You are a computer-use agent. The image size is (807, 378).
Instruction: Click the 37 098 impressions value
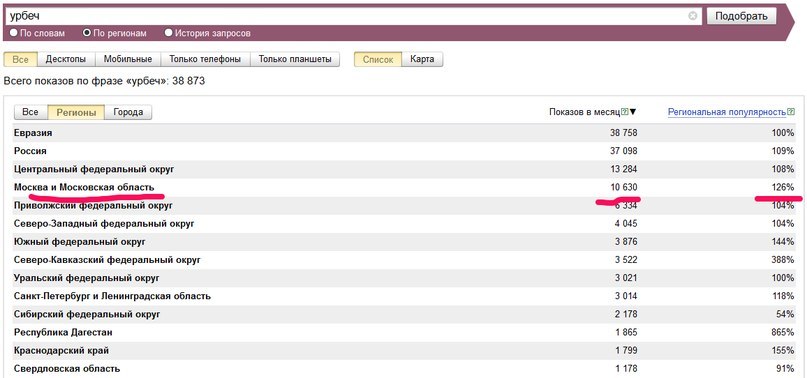coord(623,151)
